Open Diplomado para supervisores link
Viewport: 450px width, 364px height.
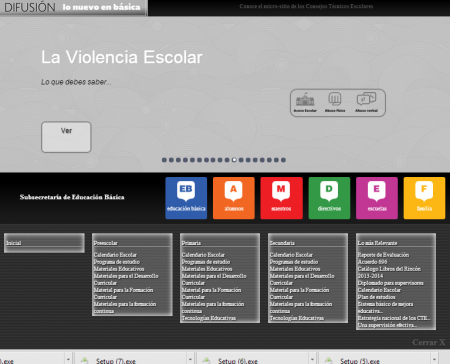(x=390, y=283)
